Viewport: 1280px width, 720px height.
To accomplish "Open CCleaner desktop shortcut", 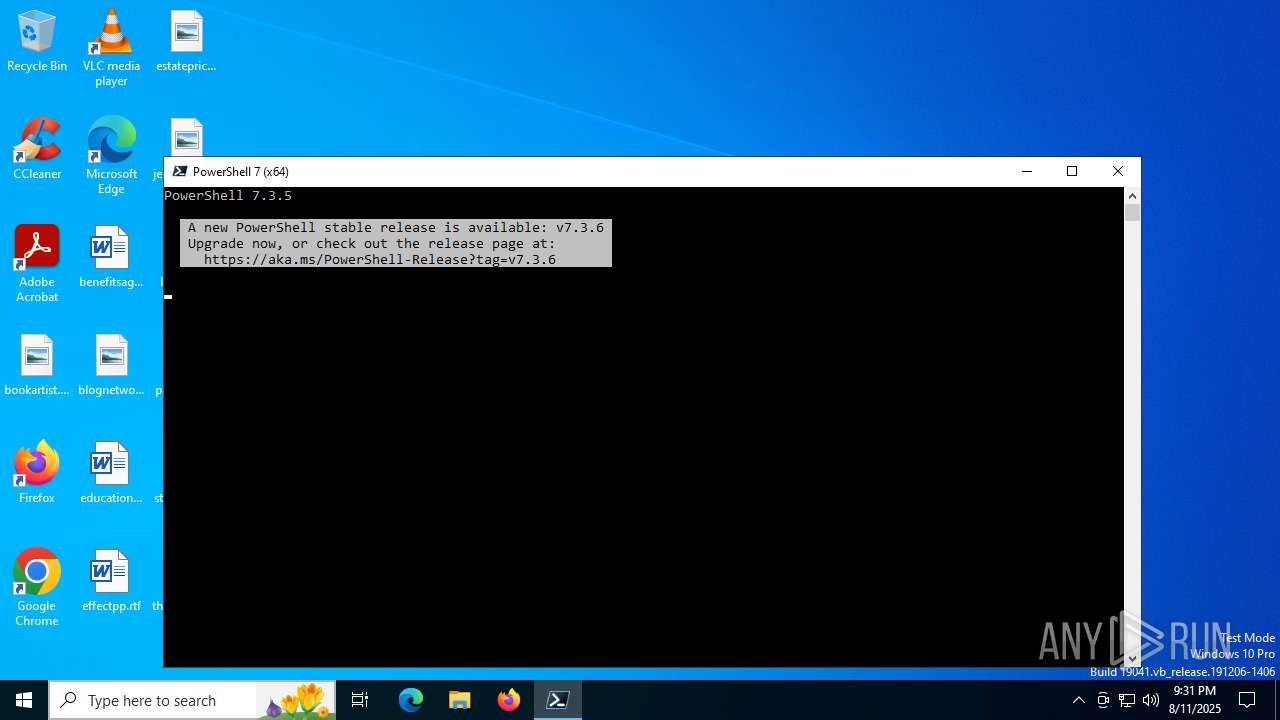I will point(37,150).
